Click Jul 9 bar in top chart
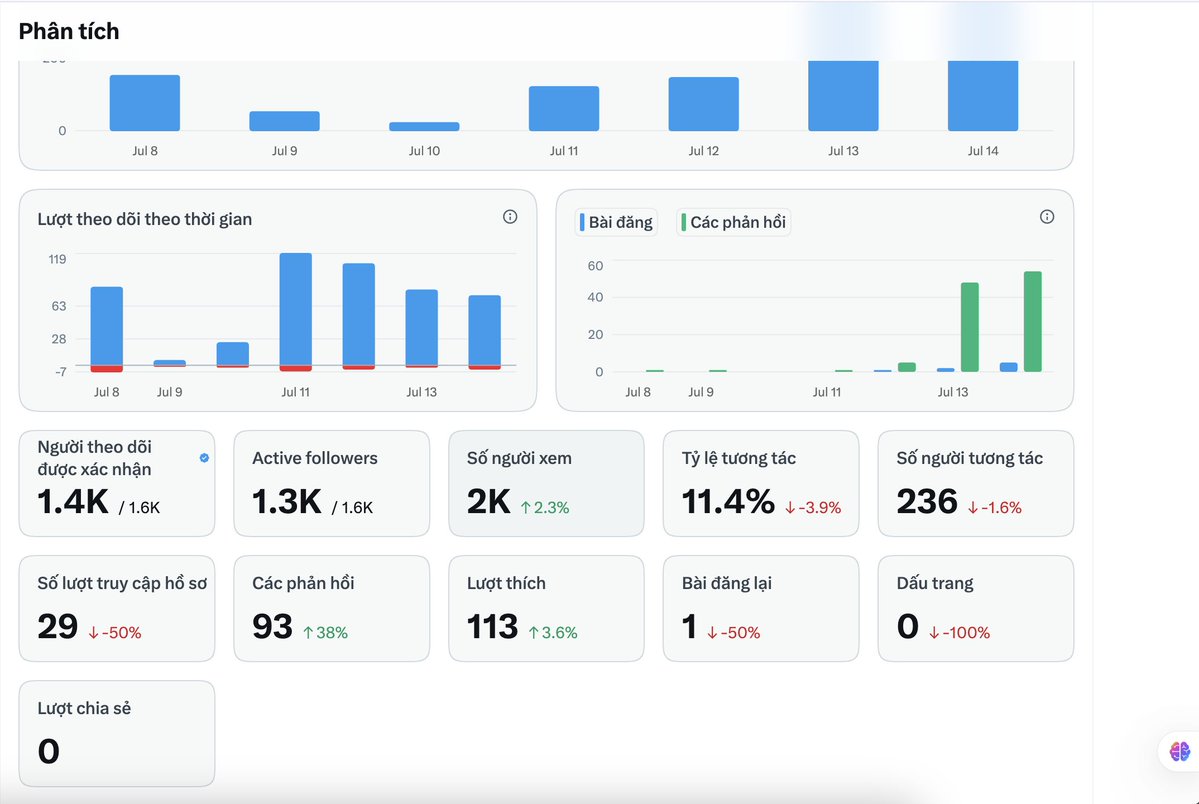The height and width of the screenshot is (804, 1199). (x=284, y=121)
